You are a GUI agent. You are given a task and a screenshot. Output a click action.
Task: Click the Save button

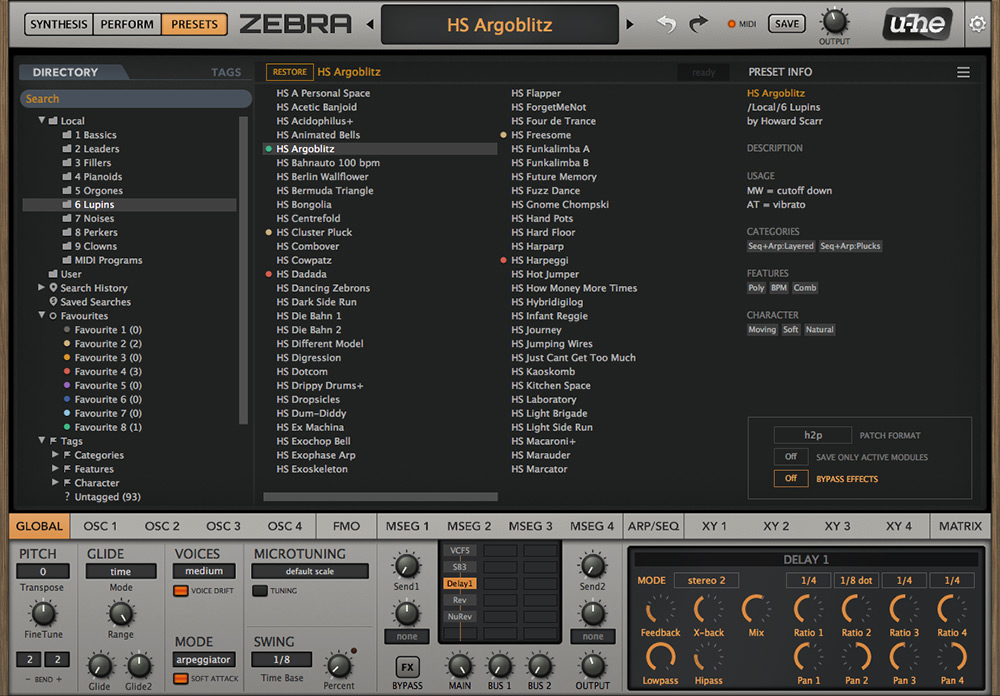tap(786, 24)
